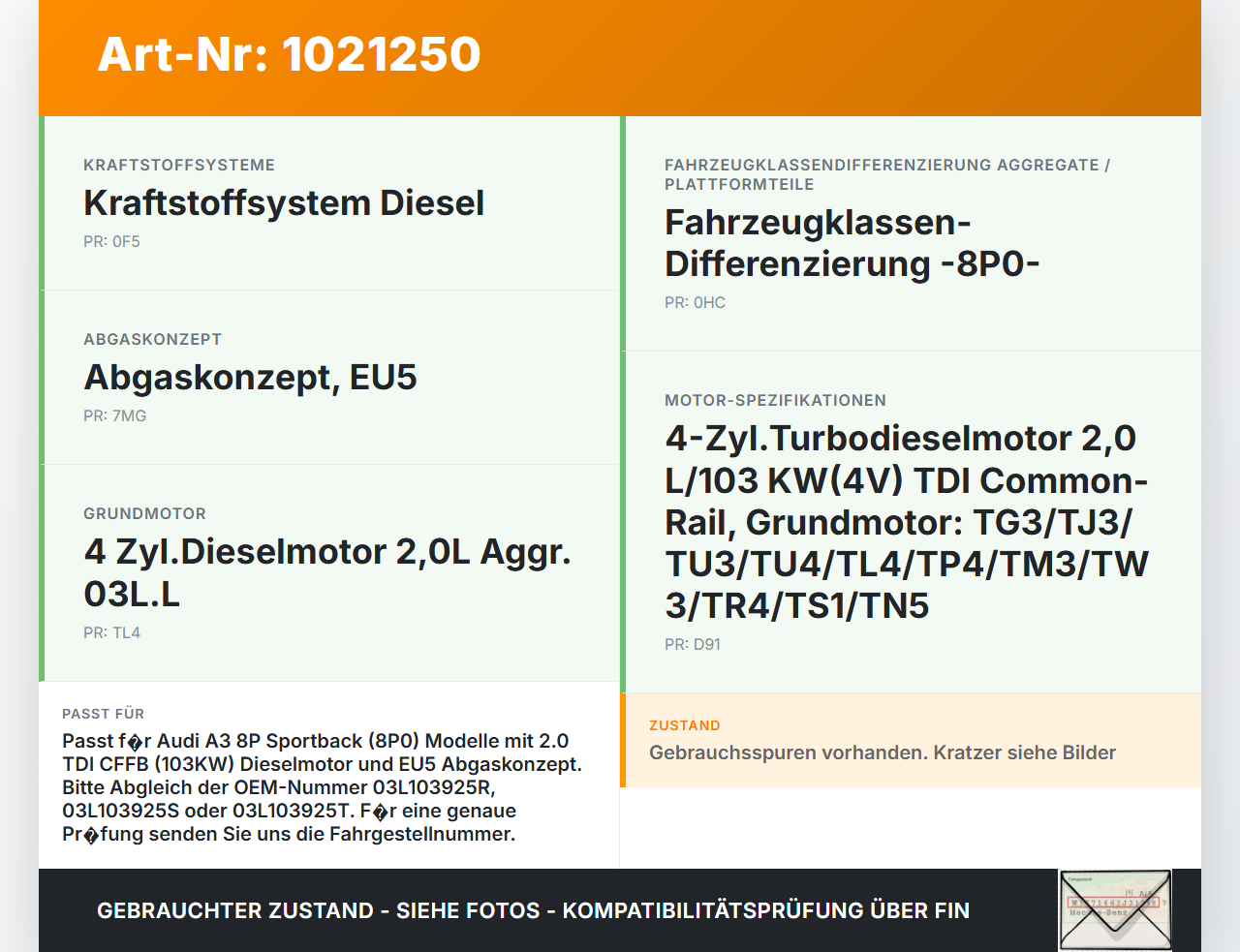Click the PR: TL4 code label
This screenshot has height=952, width=1240.
coord(110,631)
